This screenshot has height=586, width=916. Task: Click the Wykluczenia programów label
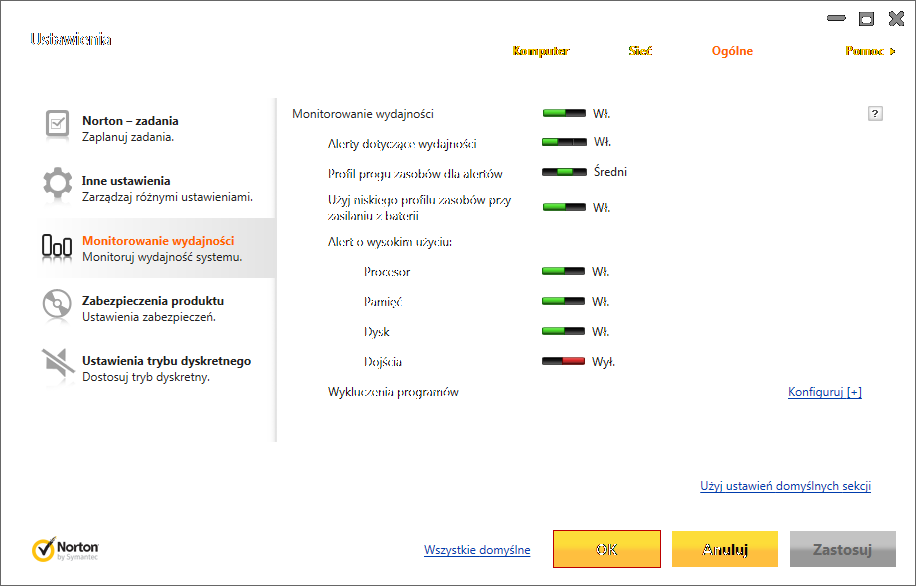pyautogui.click(x=393, y=392)
